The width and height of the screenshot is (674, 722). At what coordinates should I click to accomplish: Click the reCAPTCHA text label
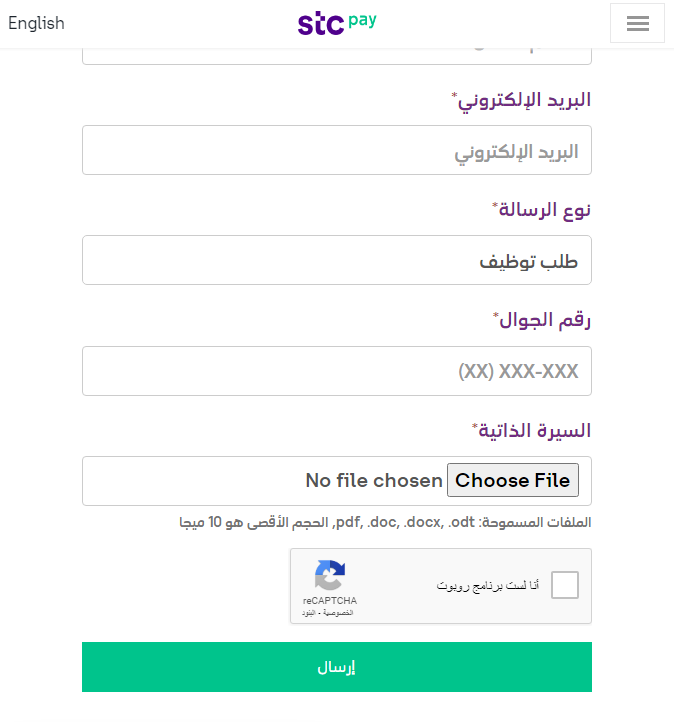point(330,600)
